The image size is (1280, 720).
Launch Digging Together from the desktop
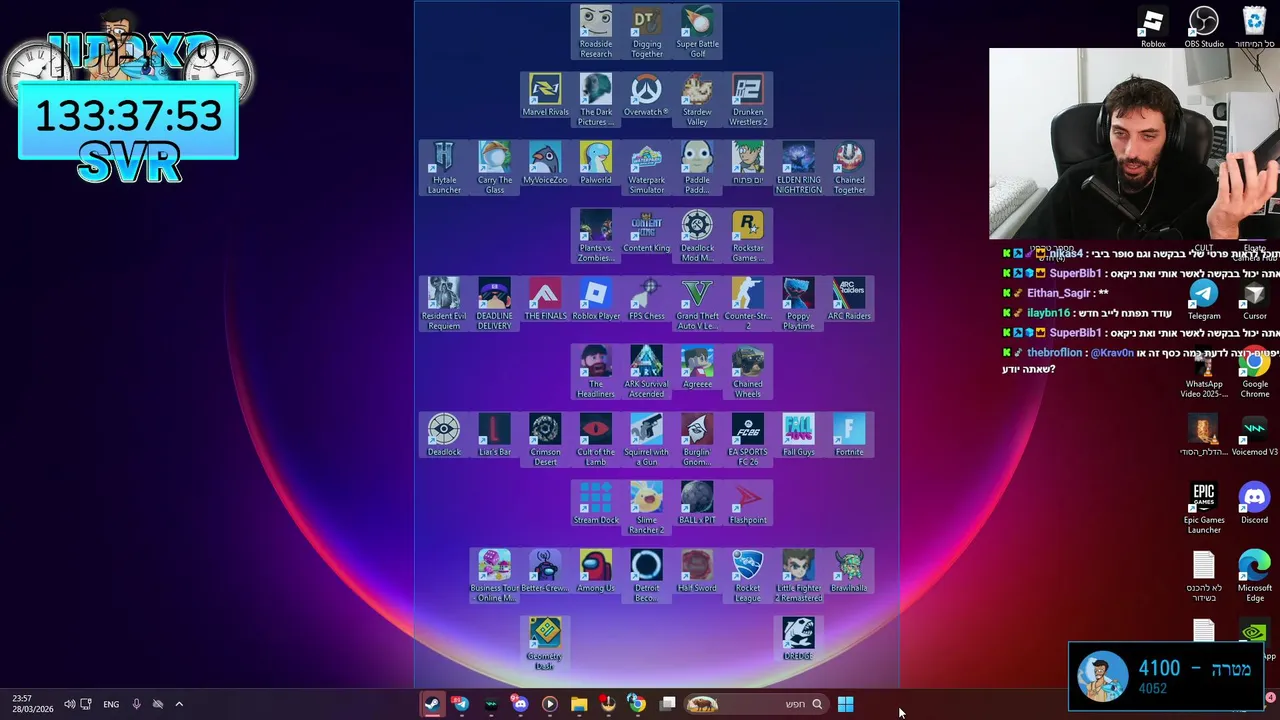(647, 32)
